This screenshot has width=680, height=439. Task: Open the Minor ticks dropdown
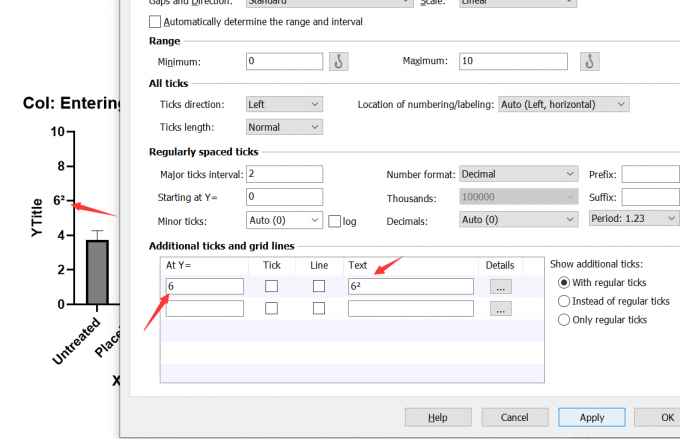click(x=284, y=220)
